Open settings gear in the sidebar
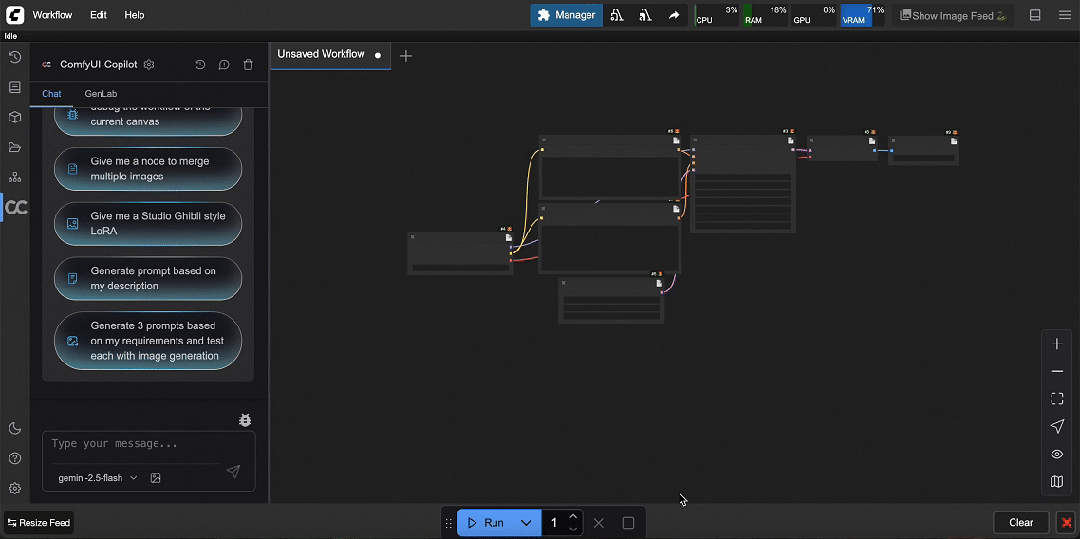The width and height of the screenshot is (1080, 539). point(14,489)
